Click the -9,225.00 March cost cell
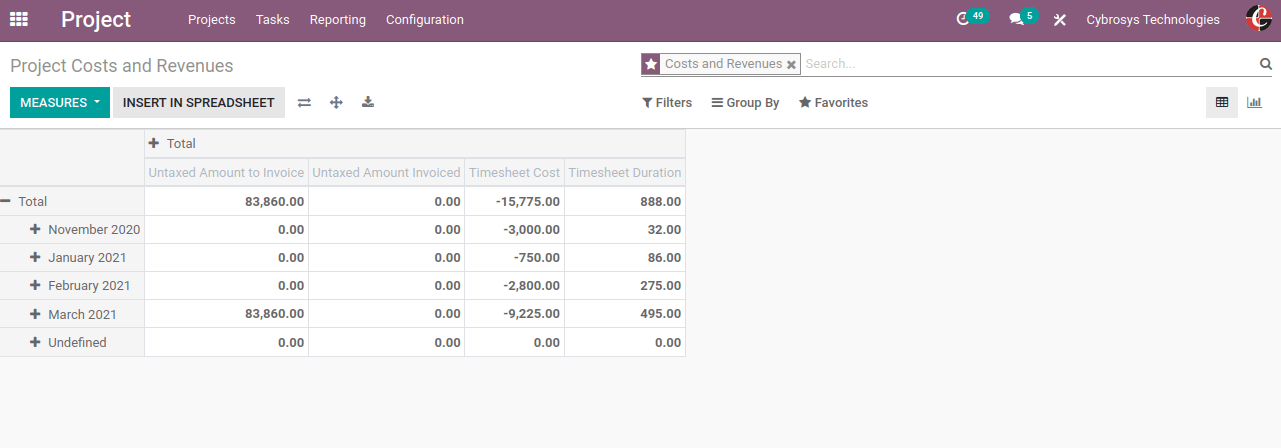 click(514, 314)
